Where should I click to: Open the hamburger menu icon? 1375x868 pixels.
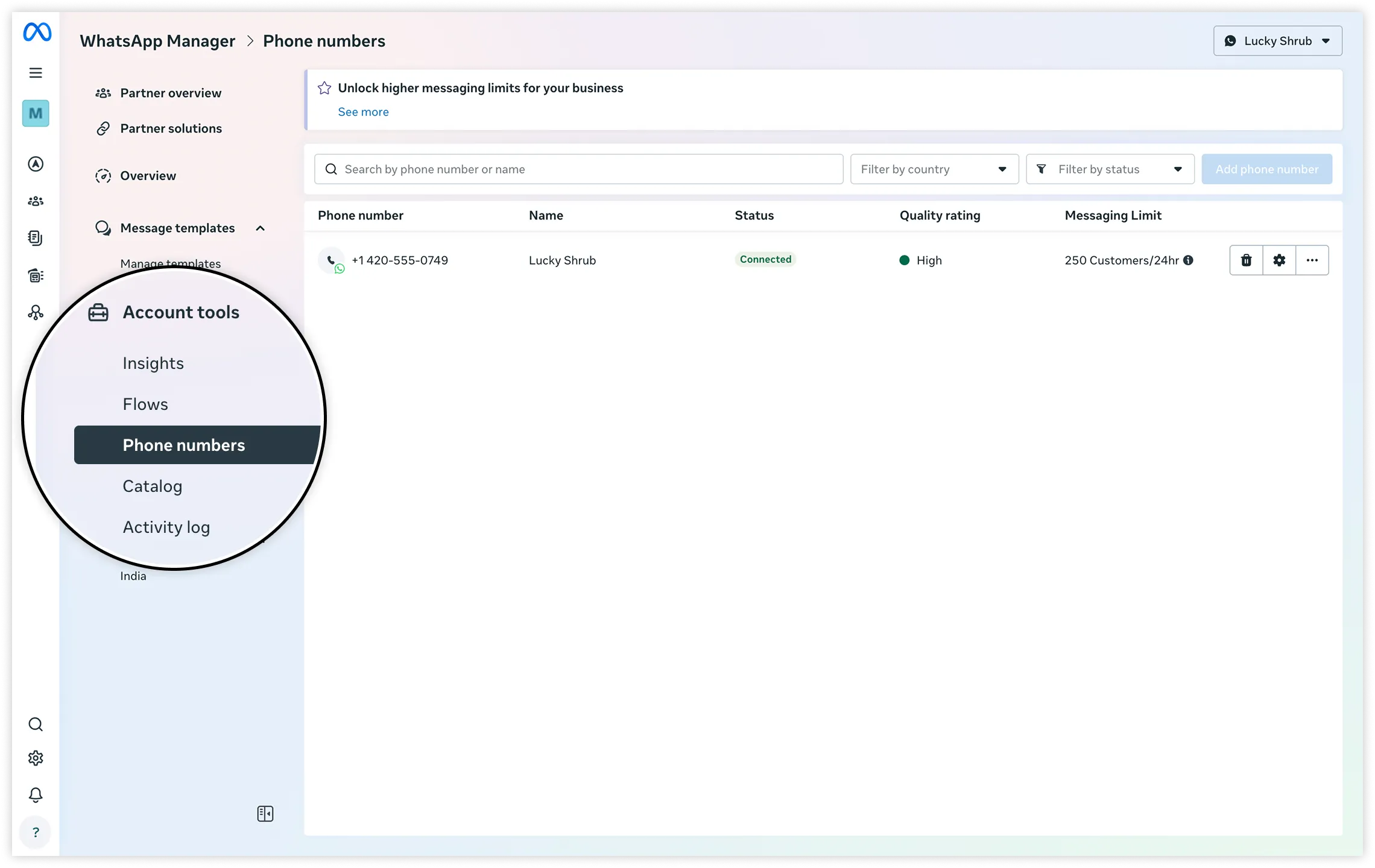point(36,73)
